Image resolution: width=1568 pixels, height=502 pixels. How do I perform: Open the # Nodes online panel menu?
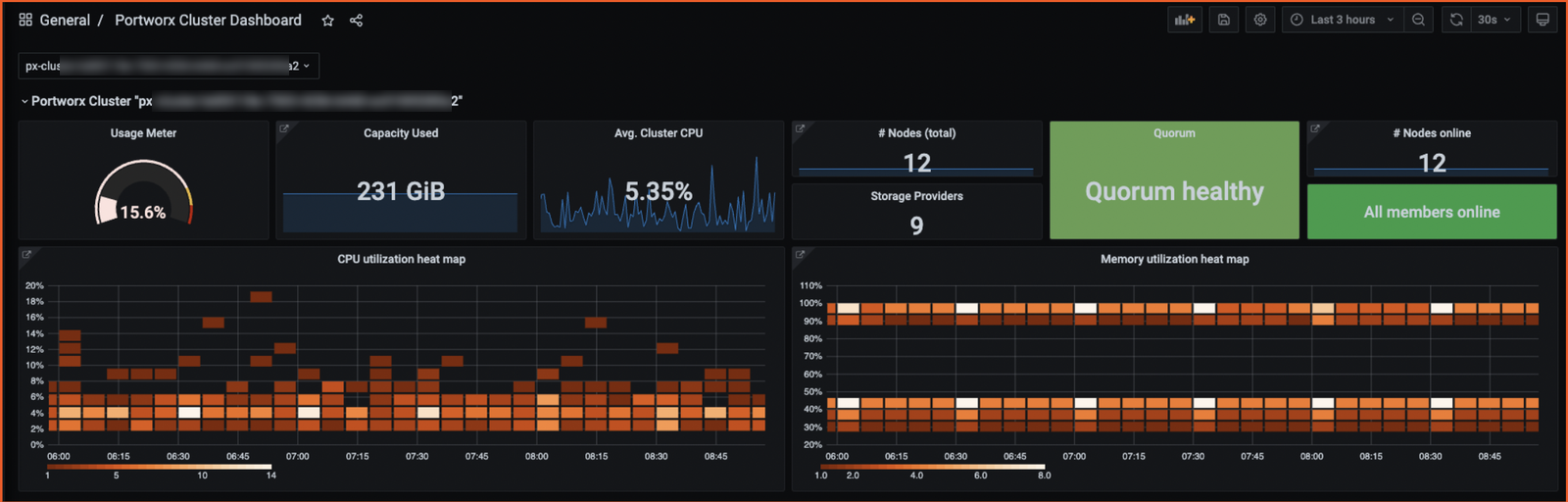tap(1432, 133)
